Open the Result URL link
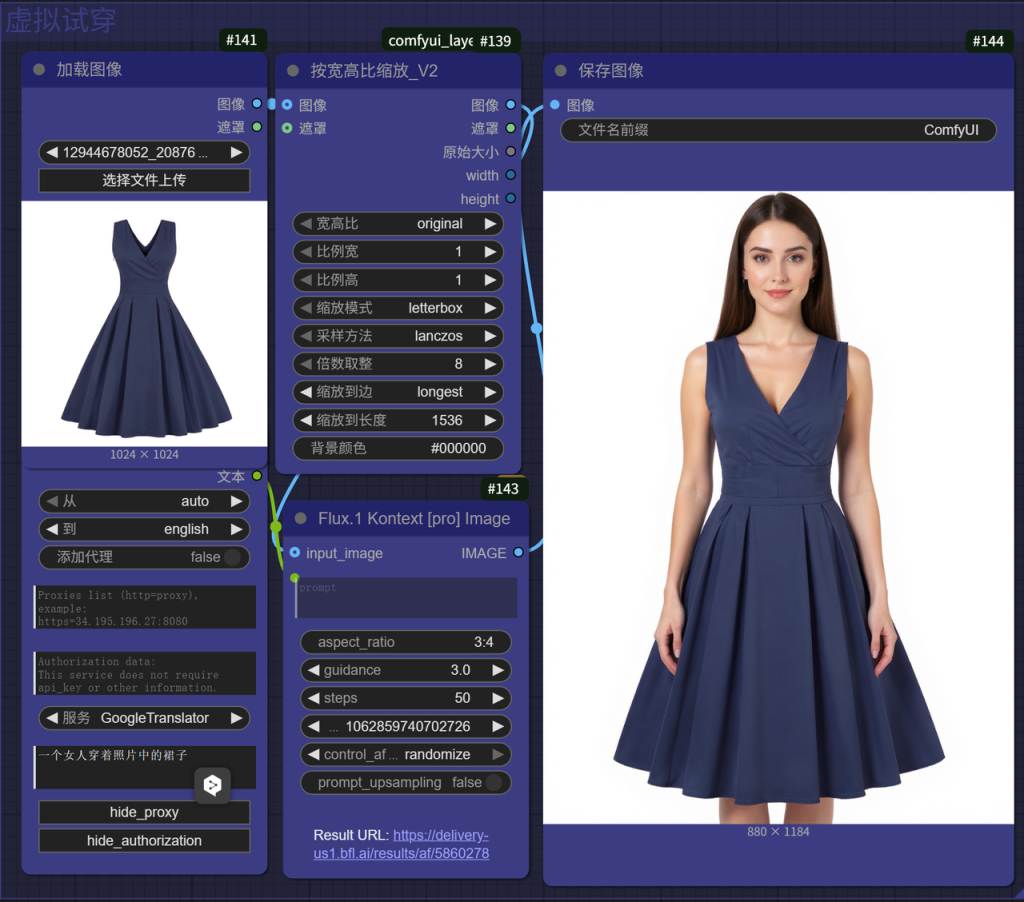The width and height of the screenshot is (1024, 902). pos(440,844)
